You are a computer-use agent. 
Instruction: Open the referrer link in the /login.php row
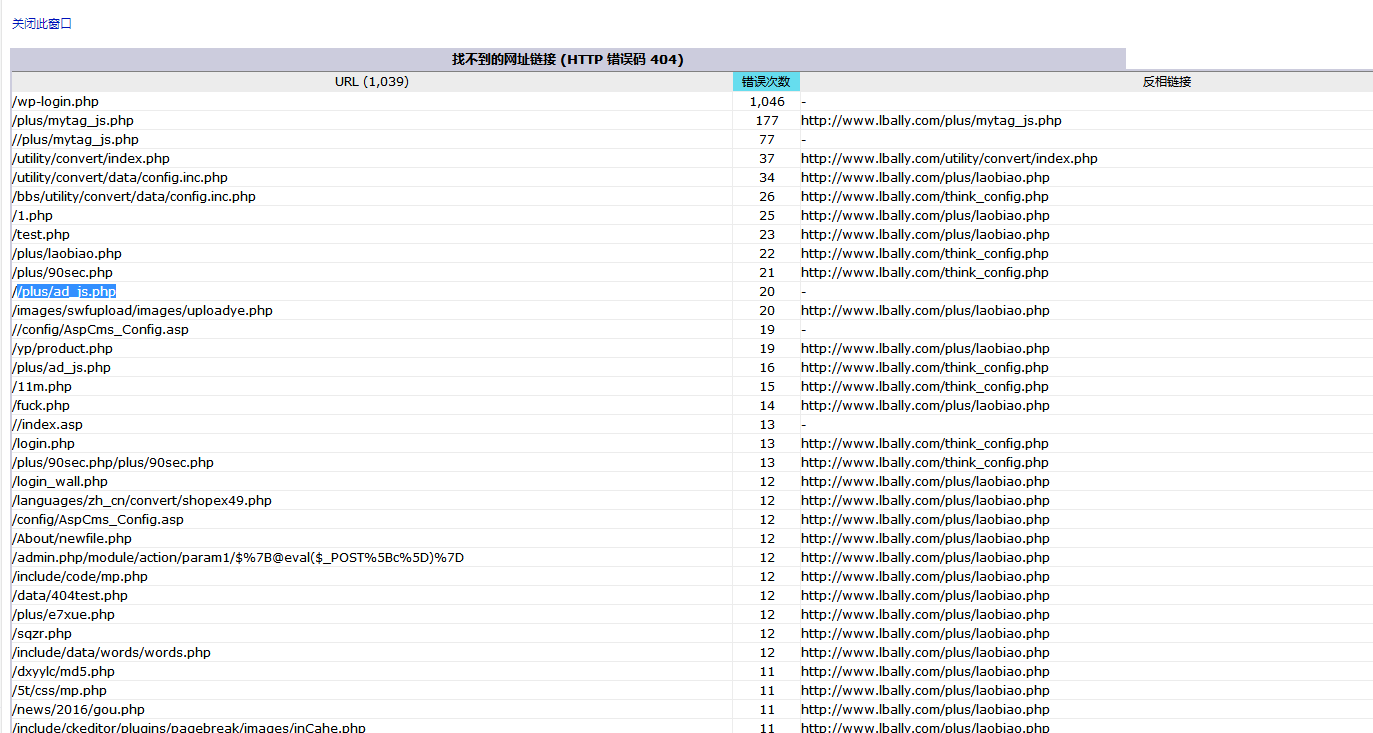(x=925, y=443)
